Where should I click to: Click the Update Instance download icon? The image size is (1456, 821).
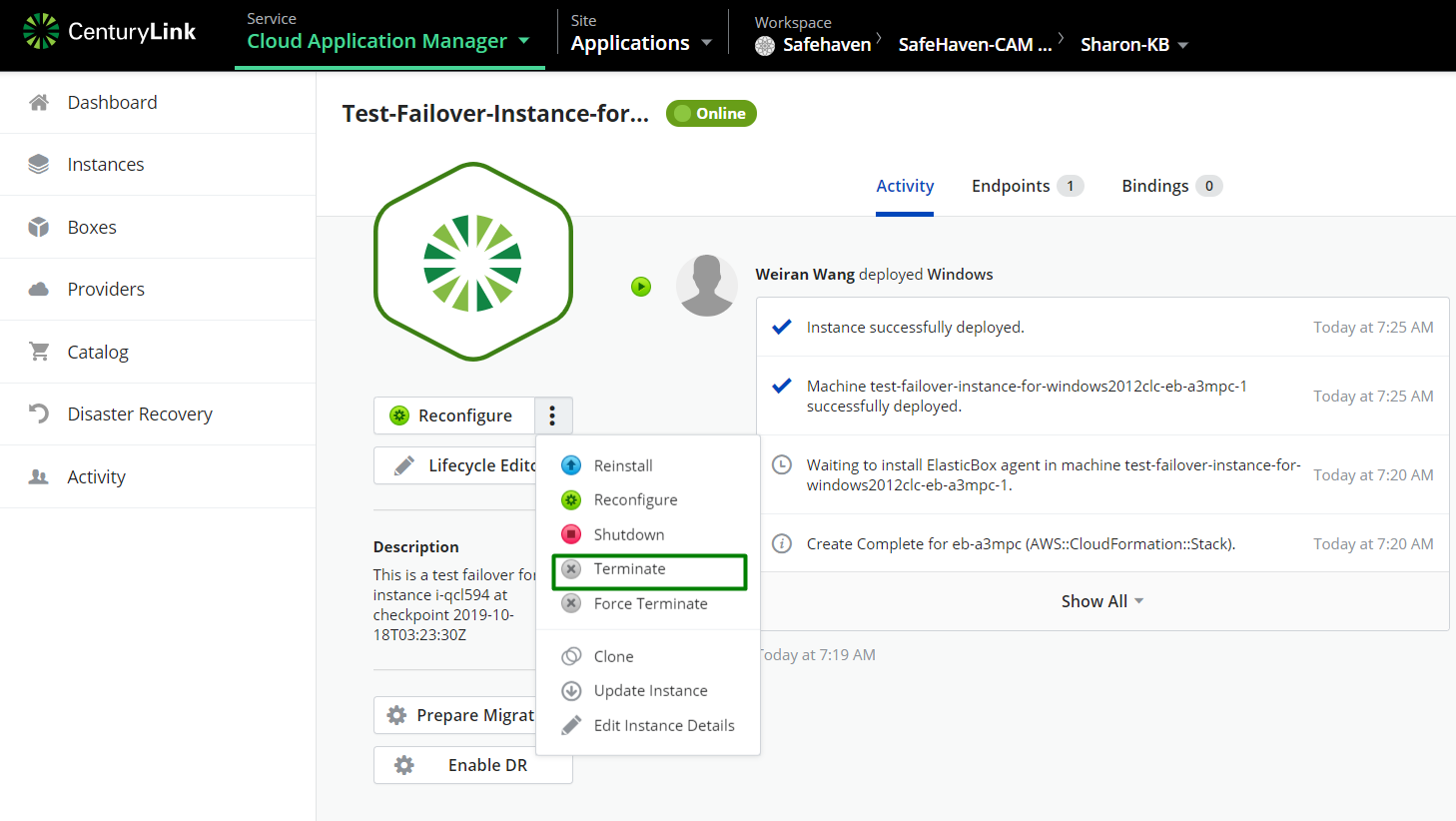pos(571,691)
